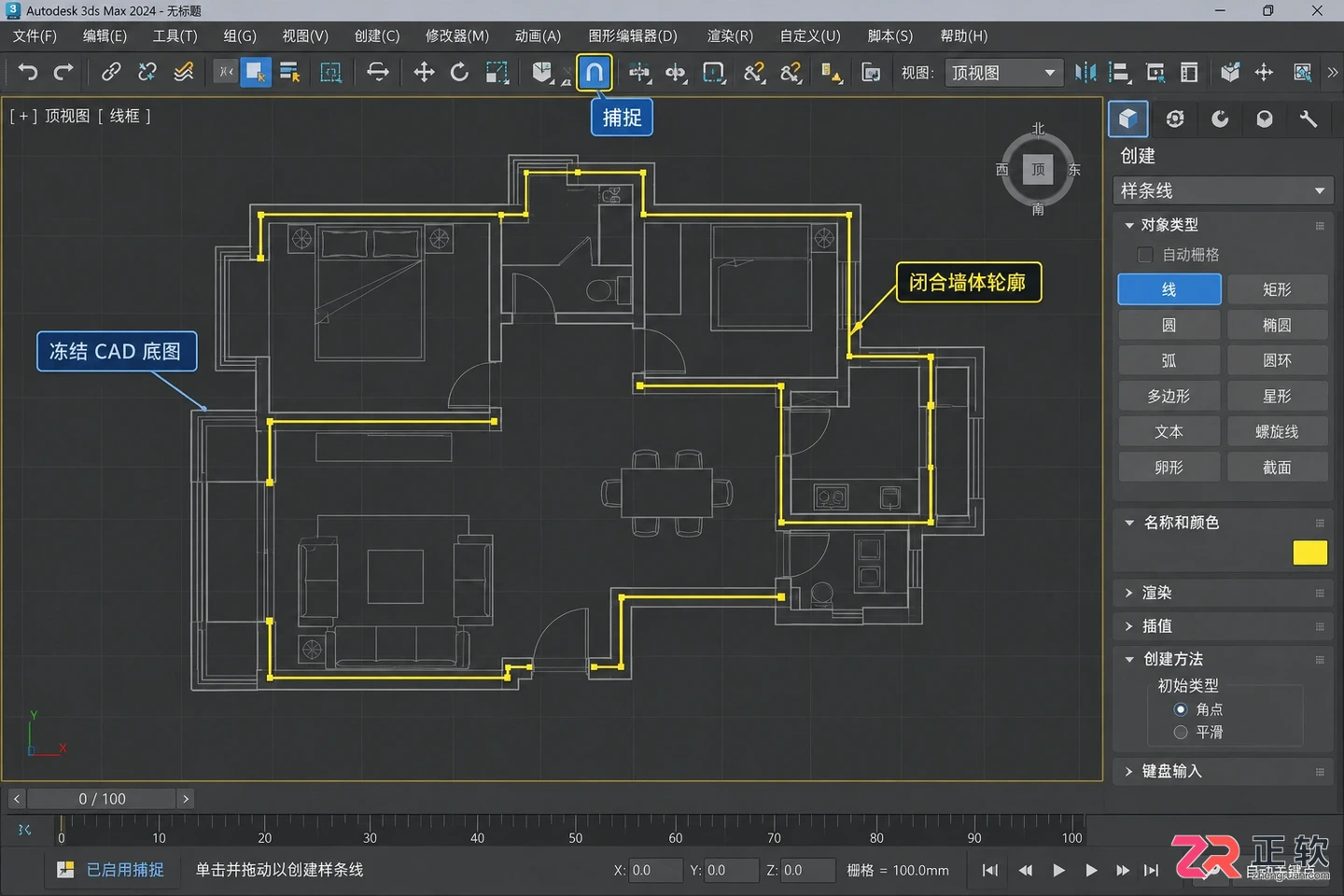Click the Redo arrow icon
Image resolution: width=1344 pixels, height=896 pixels.
(63, 72)
